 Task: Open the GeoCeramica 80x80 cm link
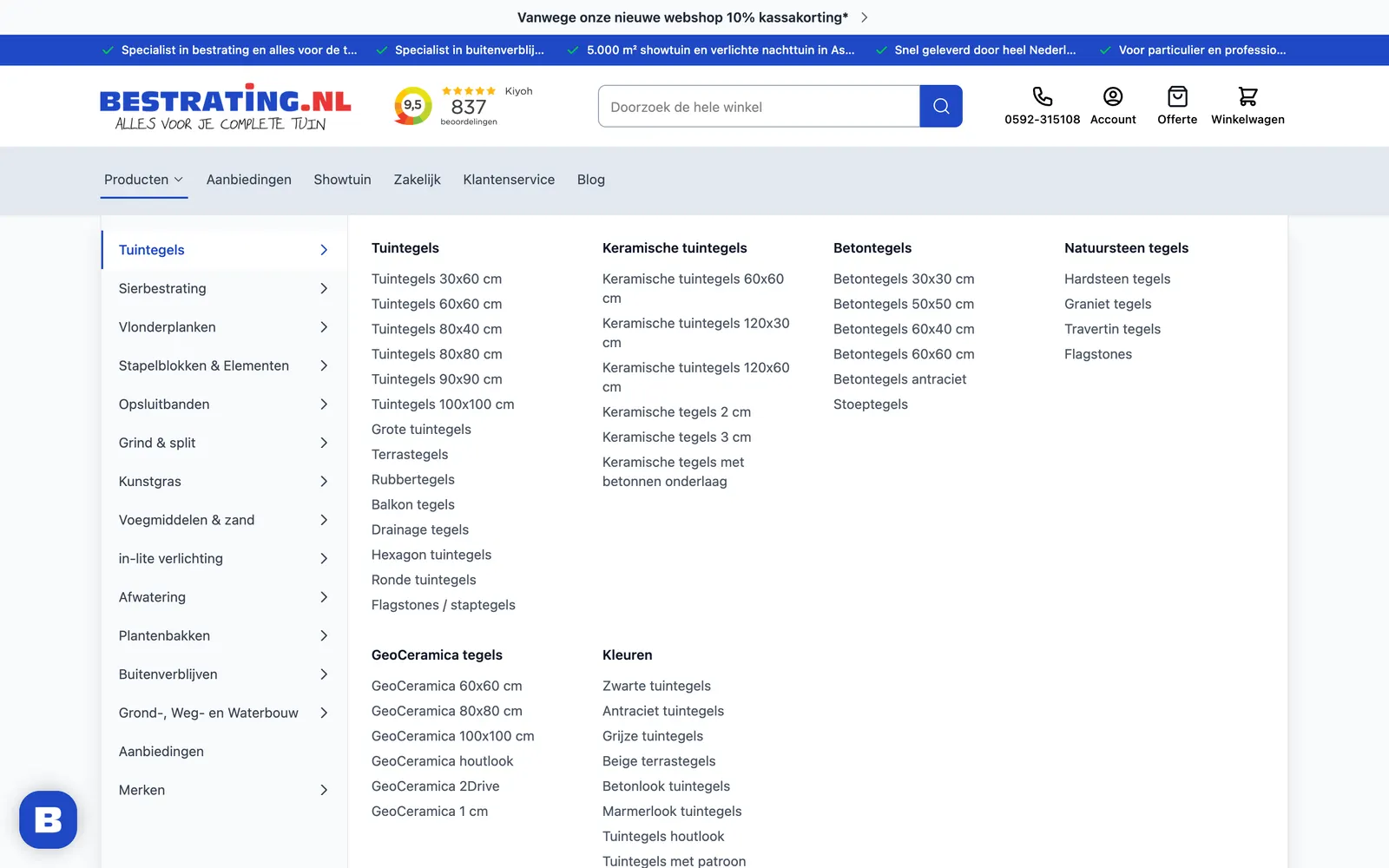click(447, 711)
